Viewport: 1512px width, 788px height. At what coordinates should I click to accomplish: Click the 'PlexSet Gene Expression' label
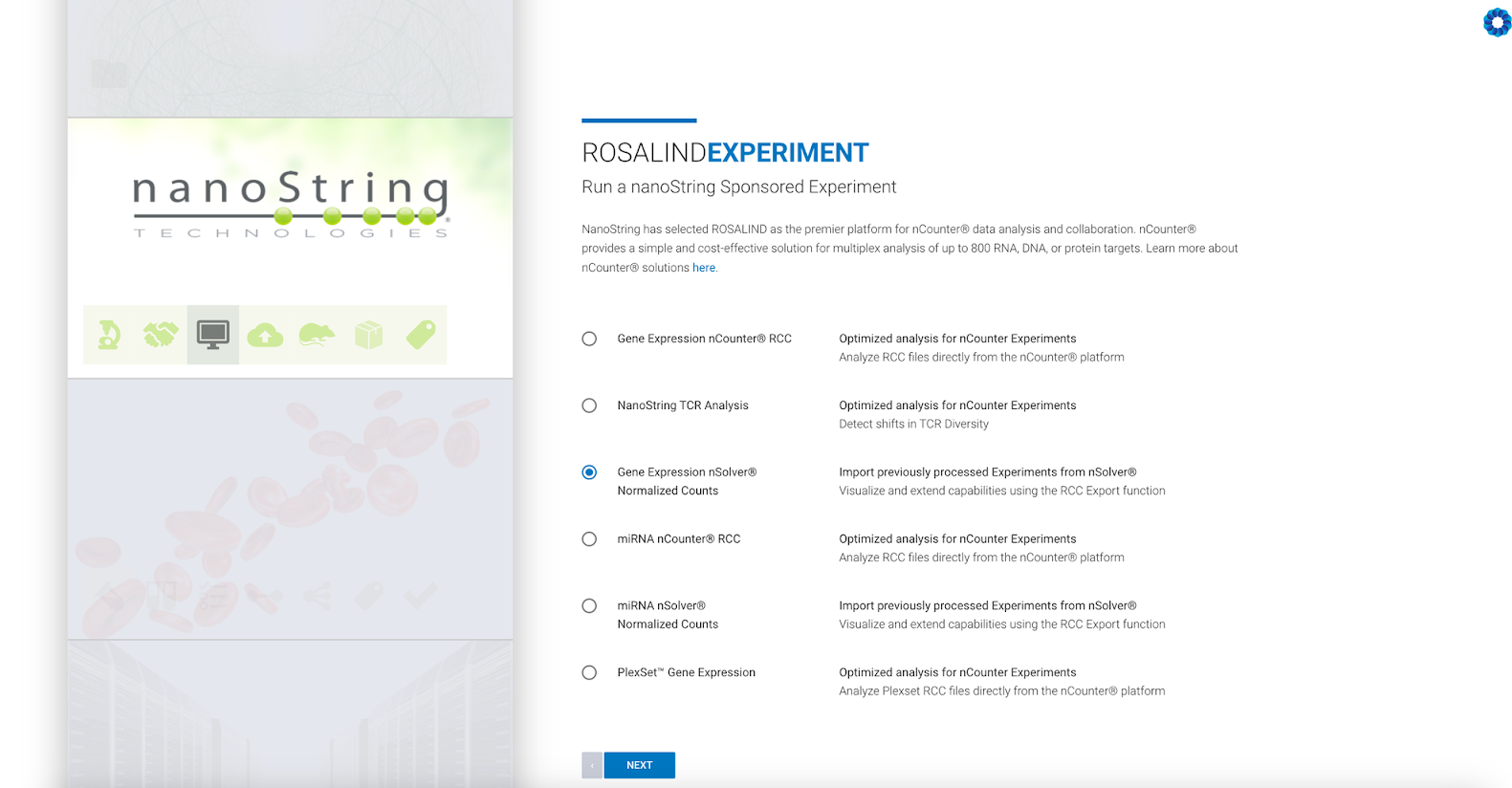pyautogui.click(x=687, y=673)
